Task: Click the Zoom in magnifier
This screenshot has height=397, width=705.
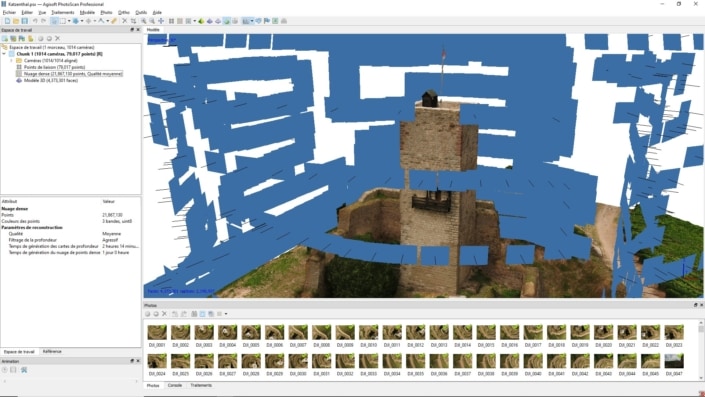Action: pos(143,21)
